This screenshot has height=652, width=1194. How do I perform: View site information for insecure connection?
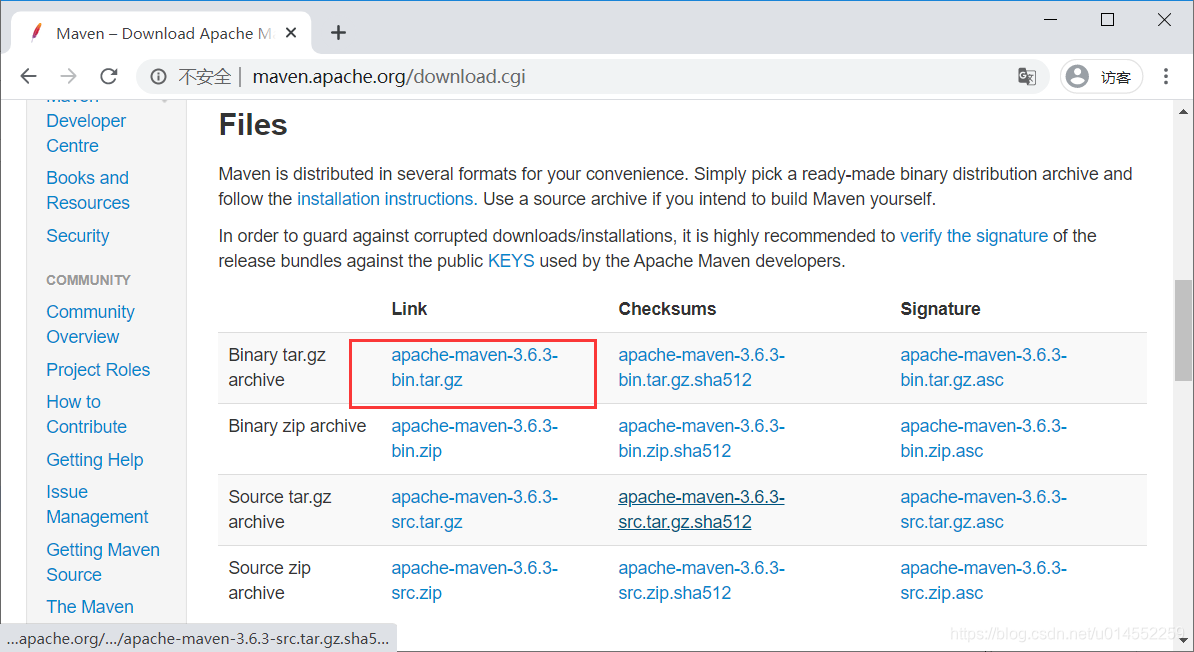(158, 77)
